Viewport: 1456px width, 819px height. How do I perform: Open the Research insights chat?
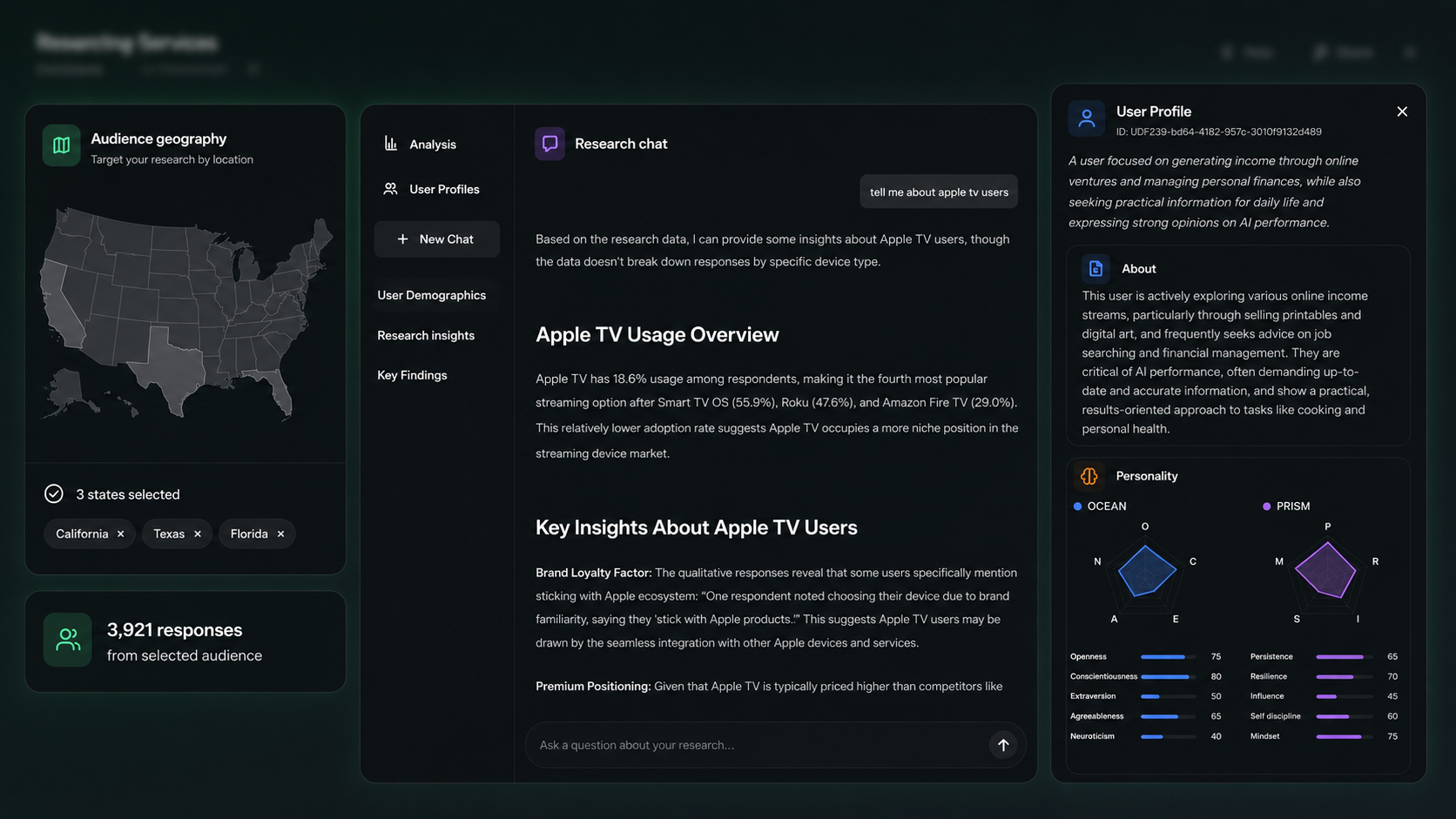click(x=426, y=335)
